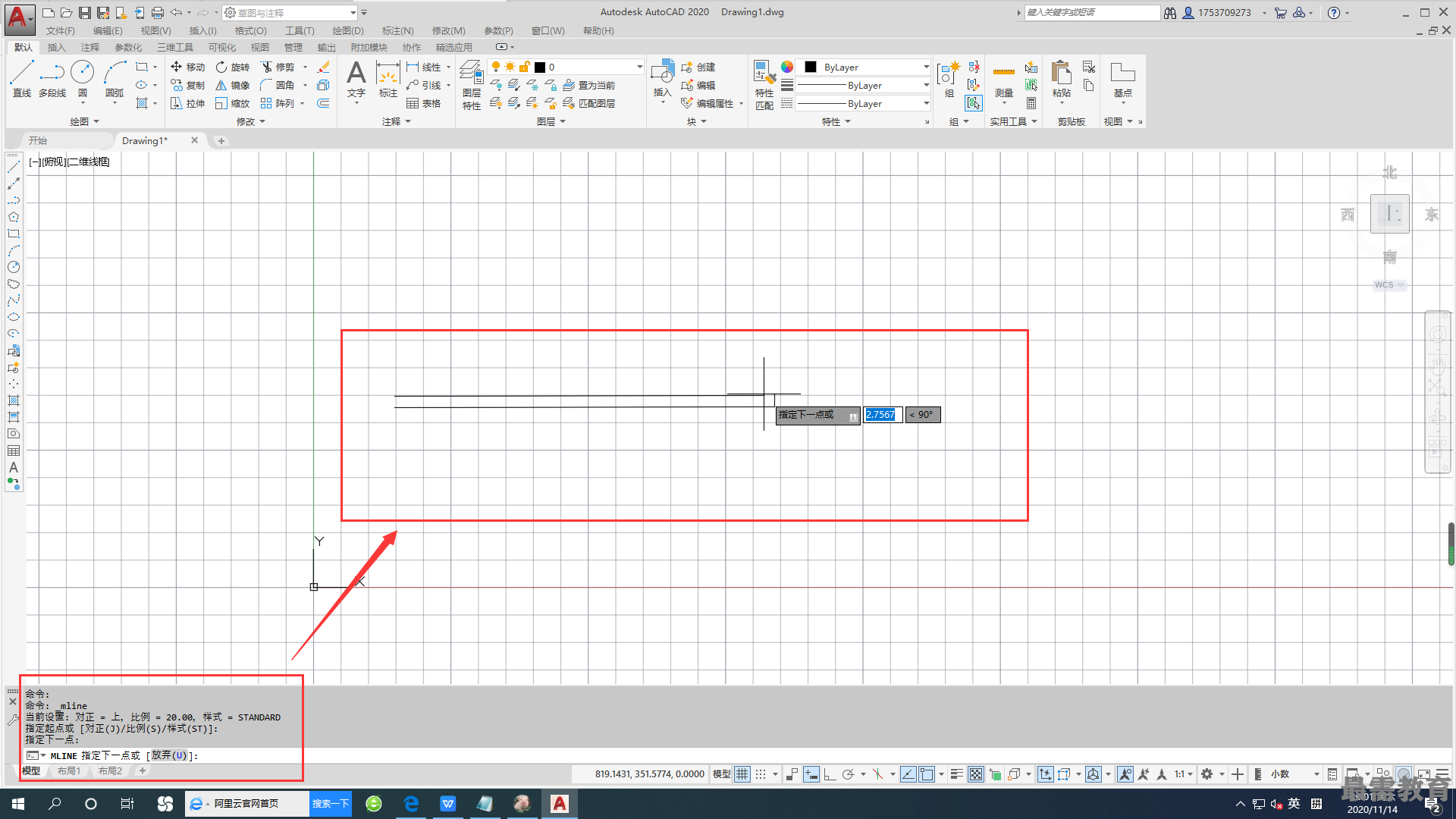Toggle dynamic input in the status bar
The width and height of the screenshot is (1456, 819).
(811, 774)
